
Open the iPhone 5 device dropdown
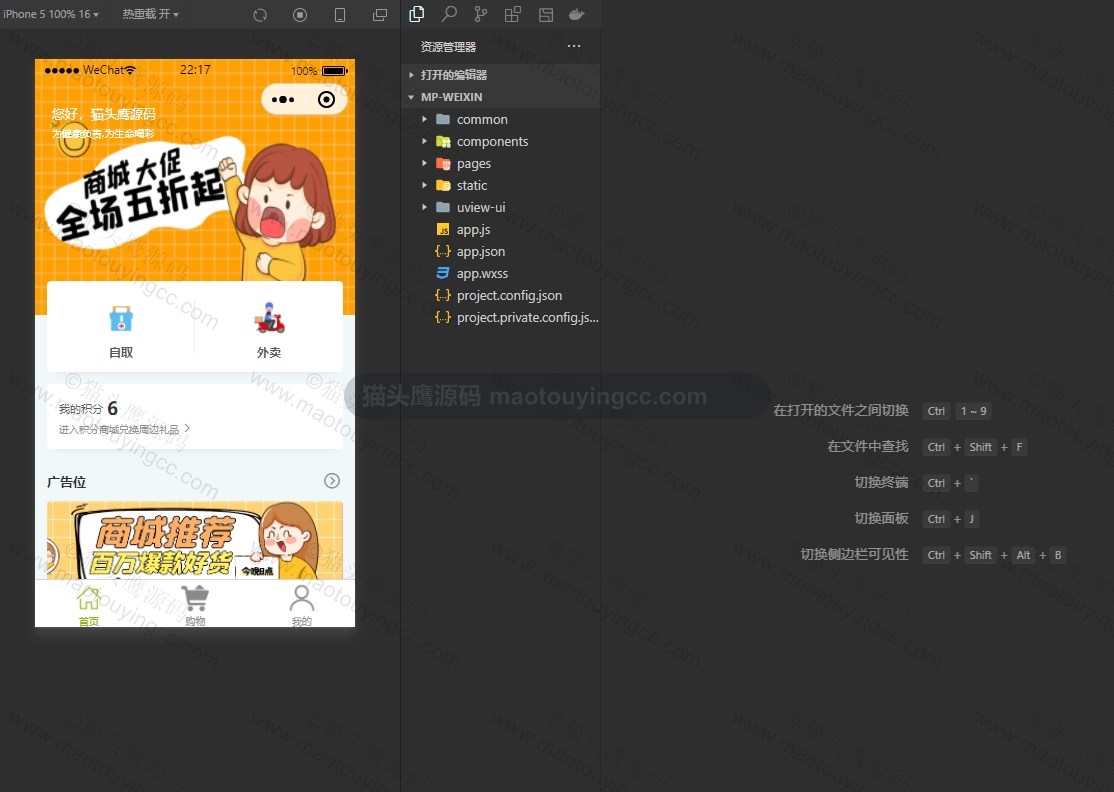[50, 14]
